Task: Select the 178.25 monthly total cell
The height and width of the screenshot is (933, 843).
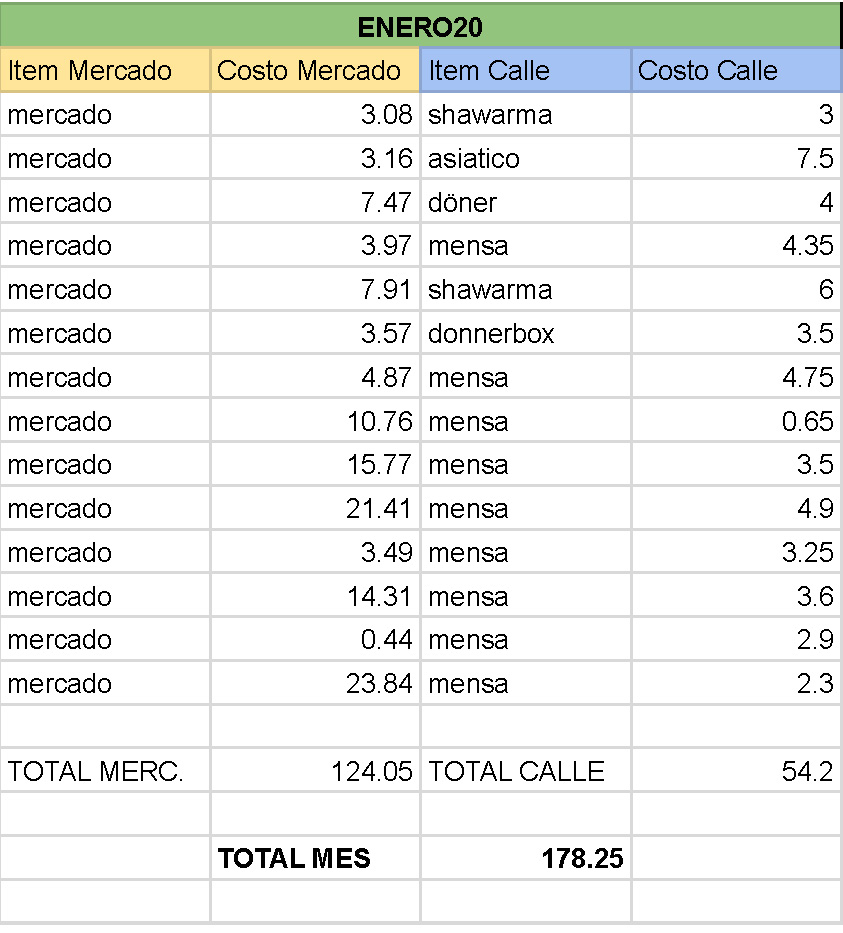Action: point(526,858)
